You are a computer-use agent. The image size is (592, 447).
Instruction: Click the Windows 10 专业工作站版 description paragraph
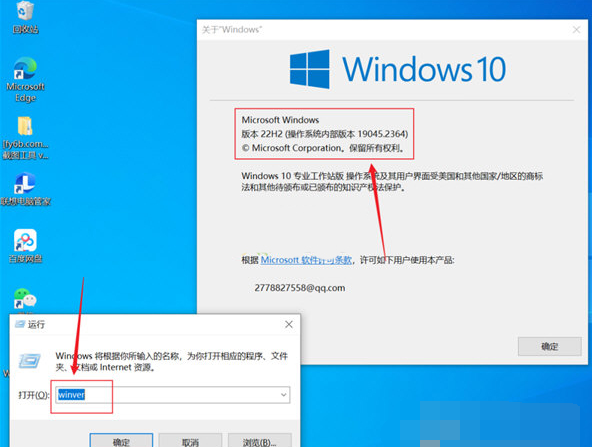[x=392, y=181]
